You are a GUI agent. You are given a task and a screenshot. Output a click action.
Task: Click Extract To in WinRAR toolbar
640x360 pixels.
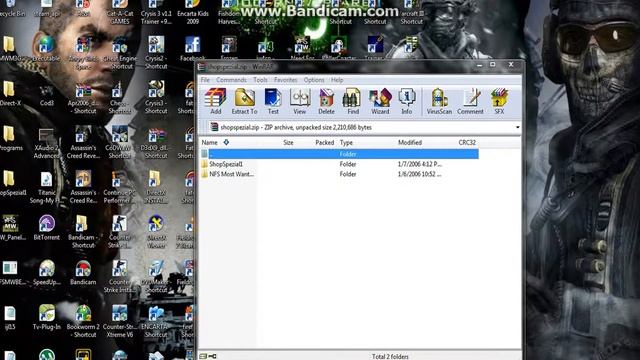pos(244,101)
